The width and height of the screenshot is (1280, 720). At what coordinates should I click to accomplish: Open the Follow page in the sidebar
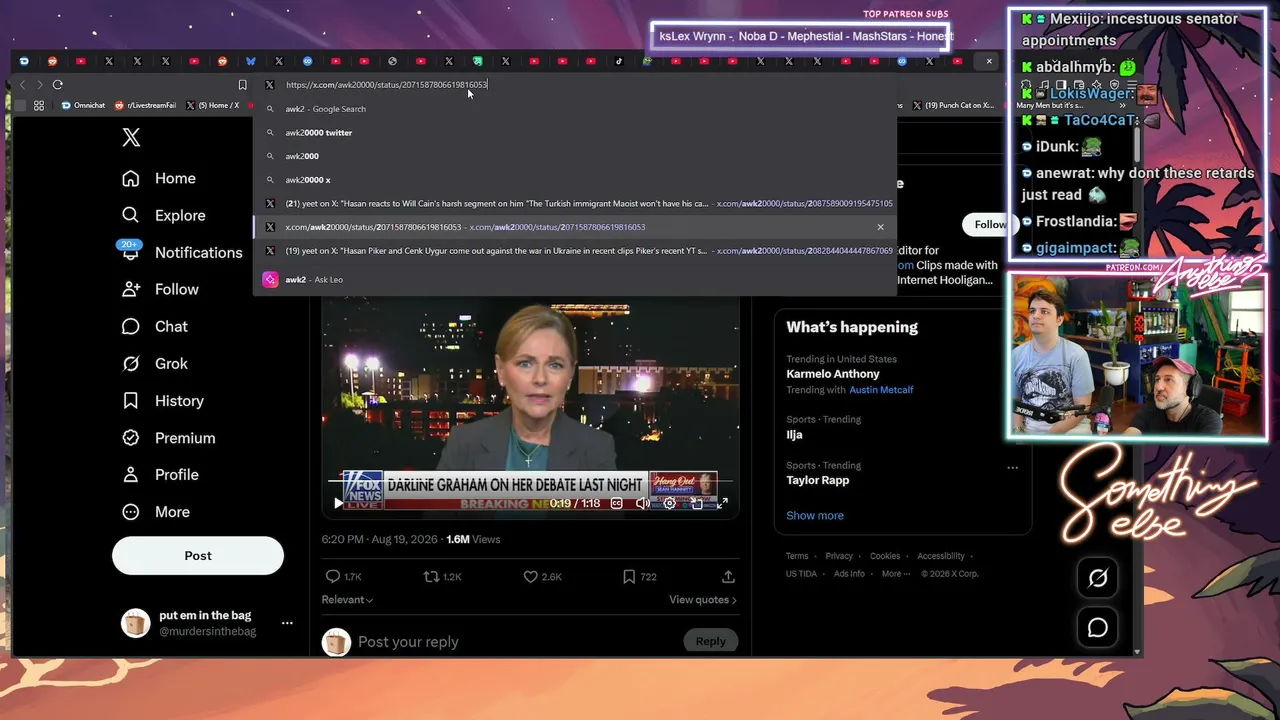click(x=160, y=289)
